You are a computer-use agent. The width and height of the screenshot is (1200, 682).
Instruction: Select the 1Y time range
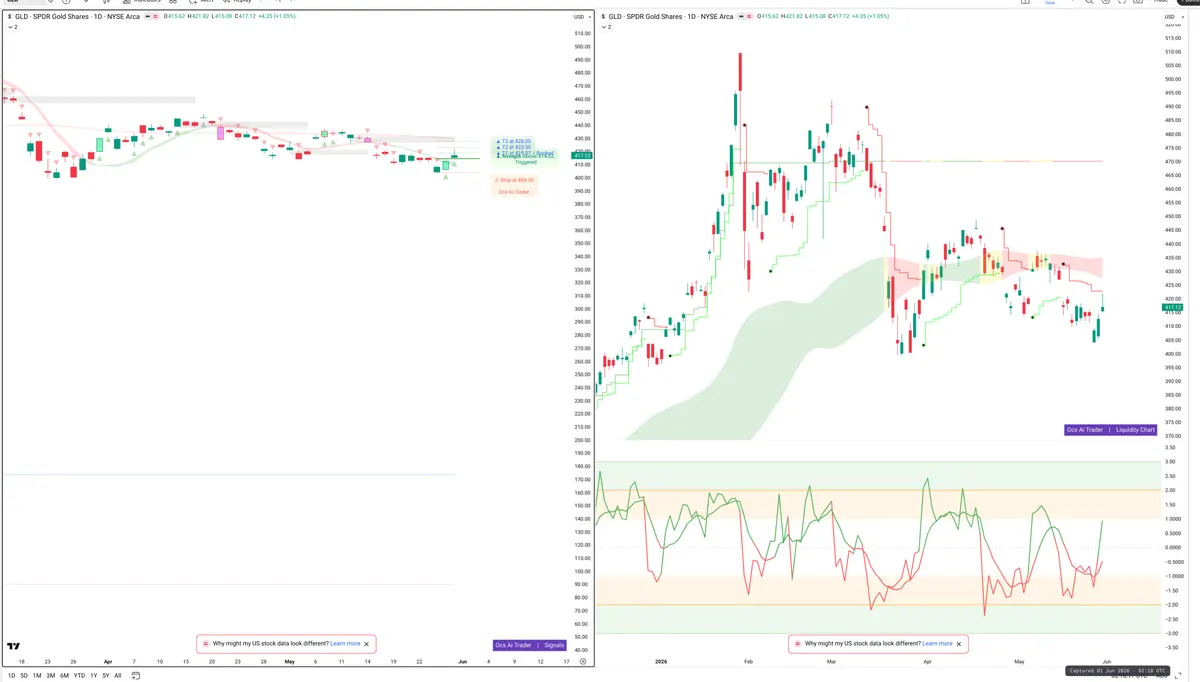(x=94, y=676)
